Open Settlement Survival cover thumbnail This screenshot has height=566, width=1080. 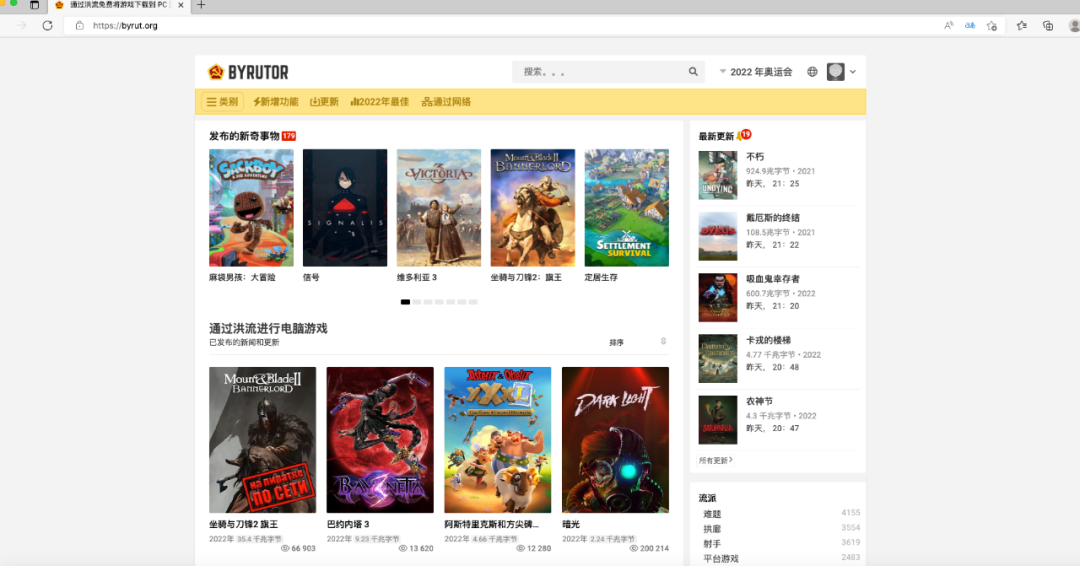tap(627, 208)
